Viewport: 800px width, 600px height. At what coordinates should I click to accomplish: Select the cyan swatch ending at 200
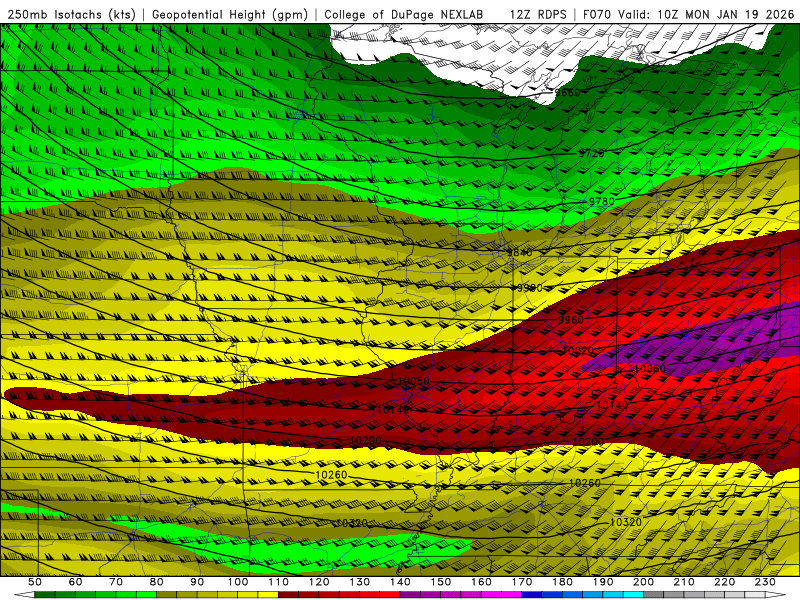point(634,595)
